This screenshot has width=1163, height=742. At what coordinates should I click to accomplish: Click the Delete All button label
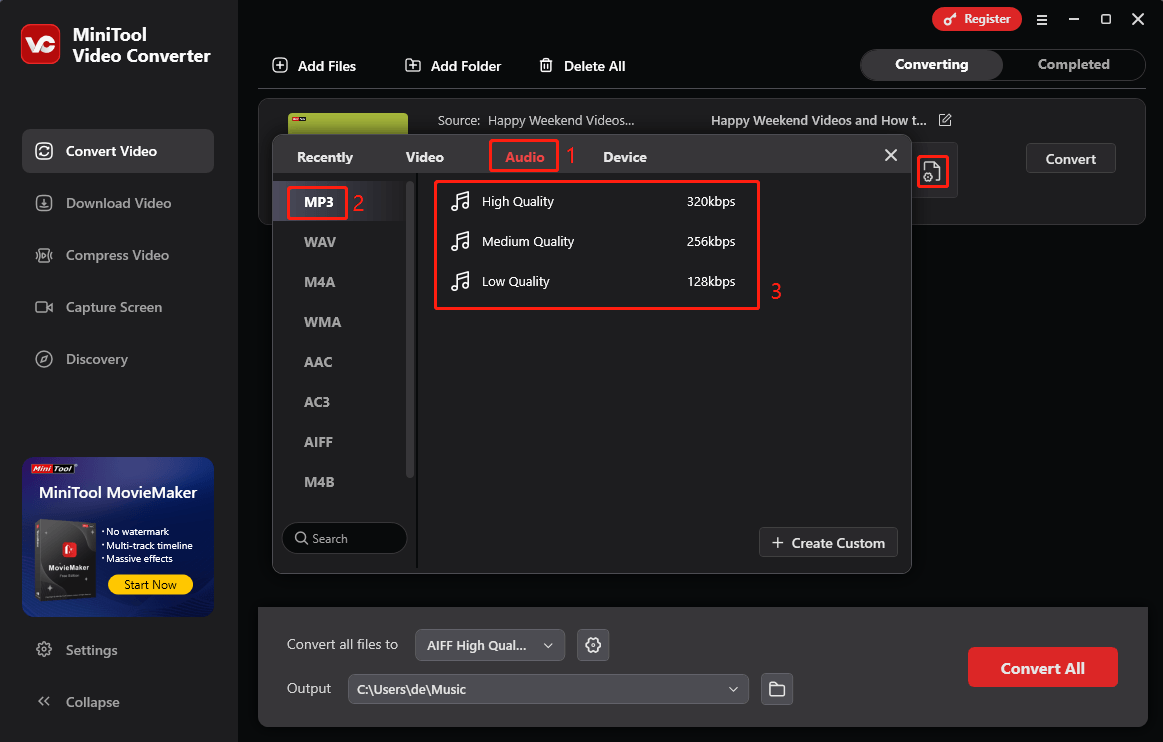click(x=595, y=66)
